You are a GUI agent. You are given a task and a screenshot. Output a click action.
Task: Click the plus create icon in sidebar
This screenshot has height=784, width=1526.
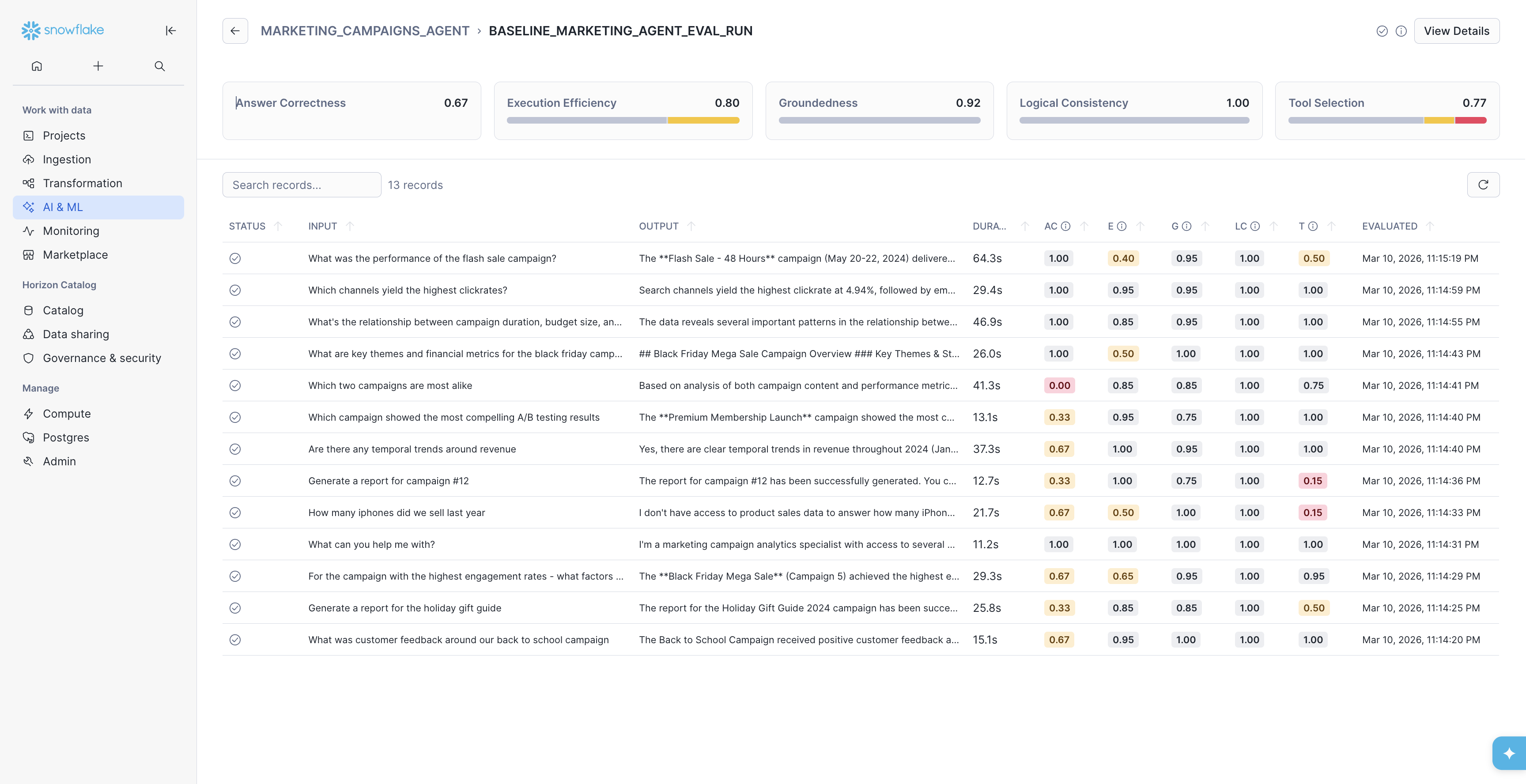click(x=98, y=66)
